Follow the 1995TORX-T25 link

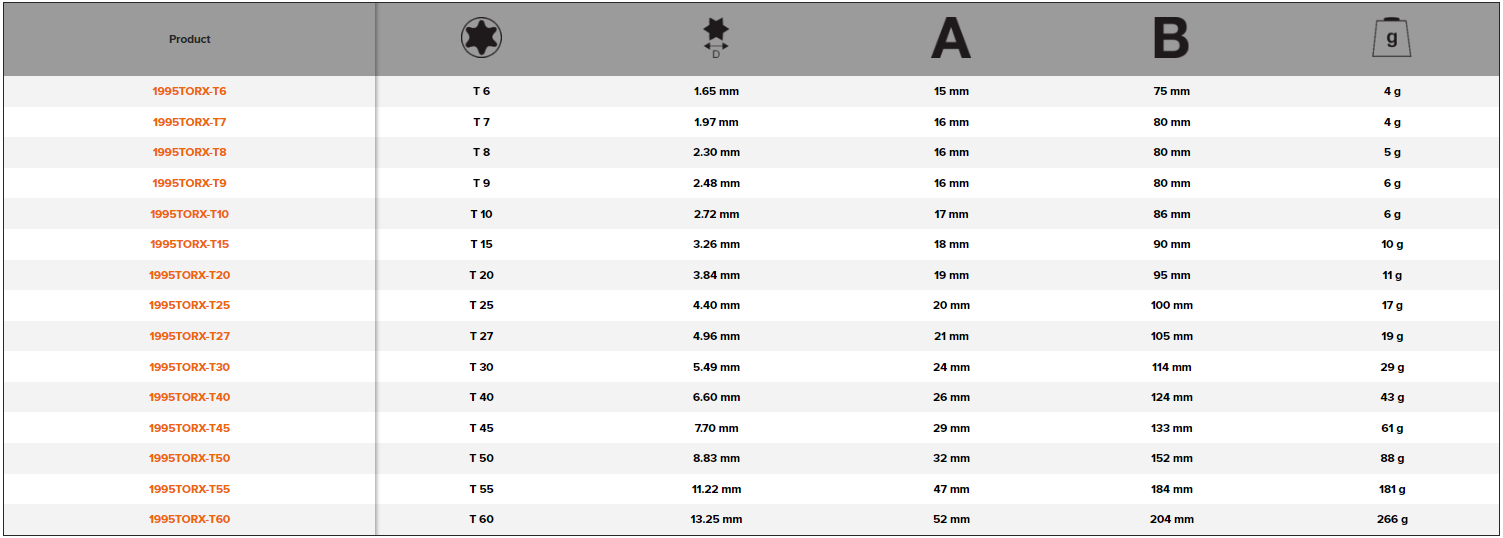190,305
